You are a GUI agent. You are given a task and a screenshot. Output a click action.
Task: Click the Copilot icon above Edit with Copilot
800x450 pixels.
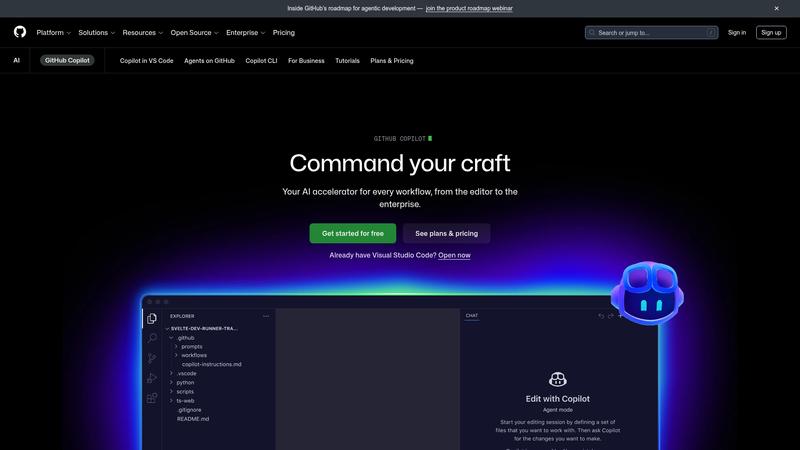558,379
